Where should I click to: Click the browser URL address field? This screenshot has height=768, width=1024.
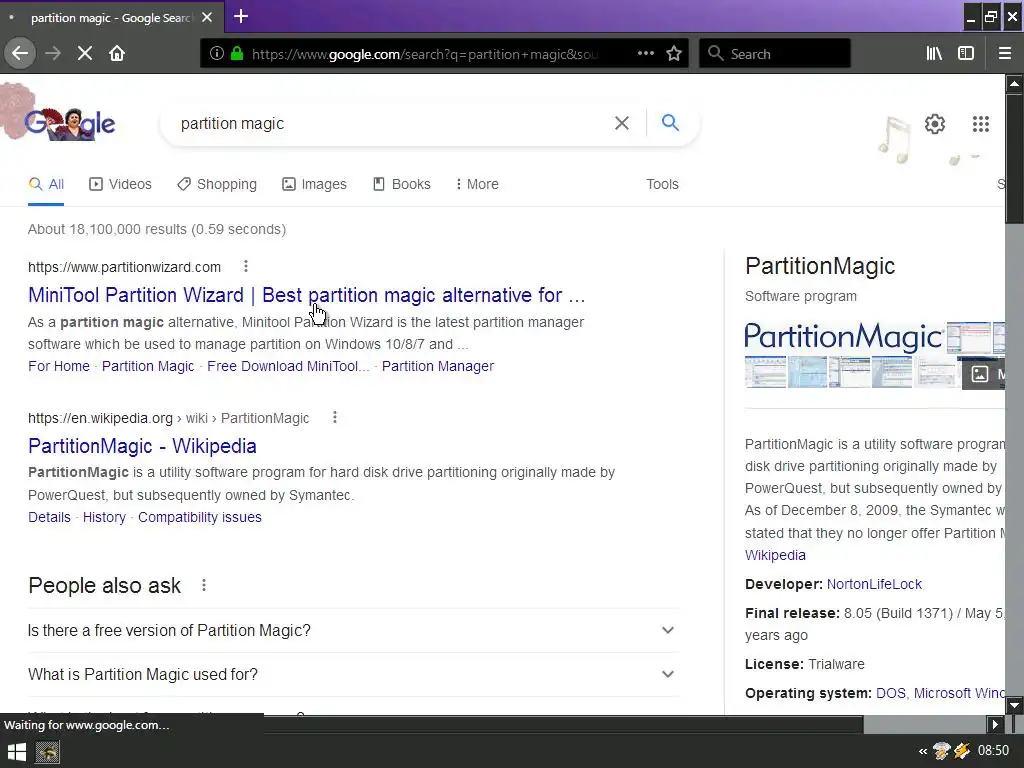click(x=424, y=54)
